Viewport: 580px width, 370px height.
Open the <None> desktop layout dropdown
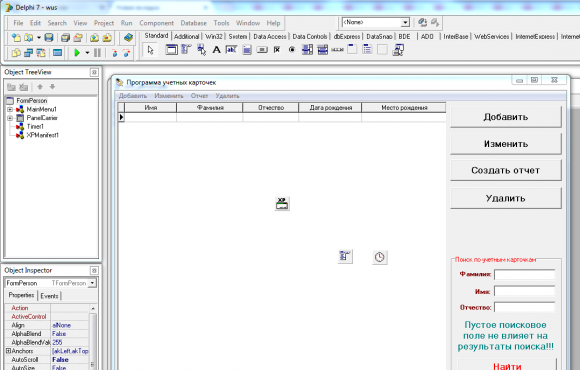pyautogui.click(x=405, y=23)
